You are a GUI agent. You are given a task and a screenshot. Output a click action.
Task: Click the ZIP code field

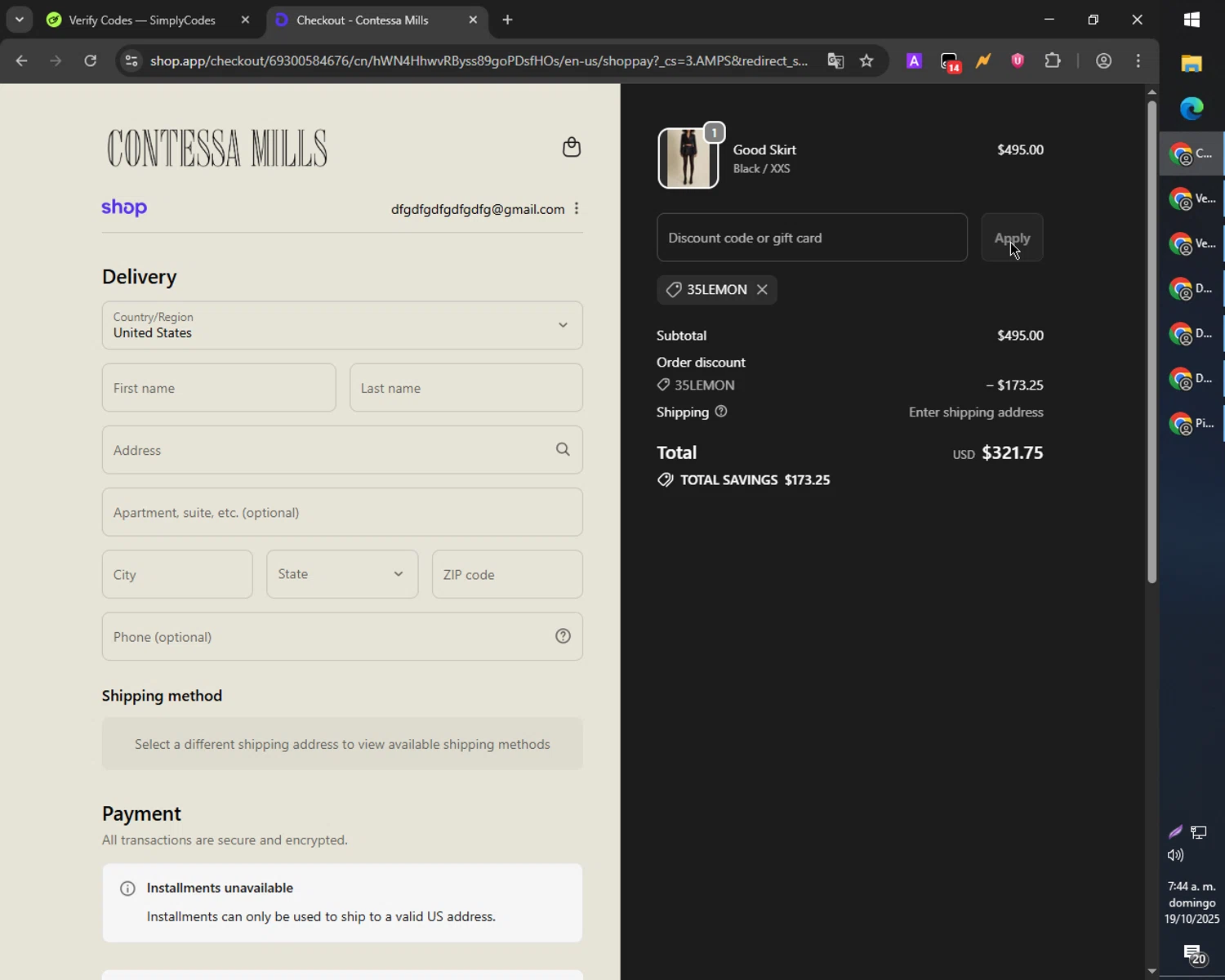pyautogui.click(x=507, y=574)
